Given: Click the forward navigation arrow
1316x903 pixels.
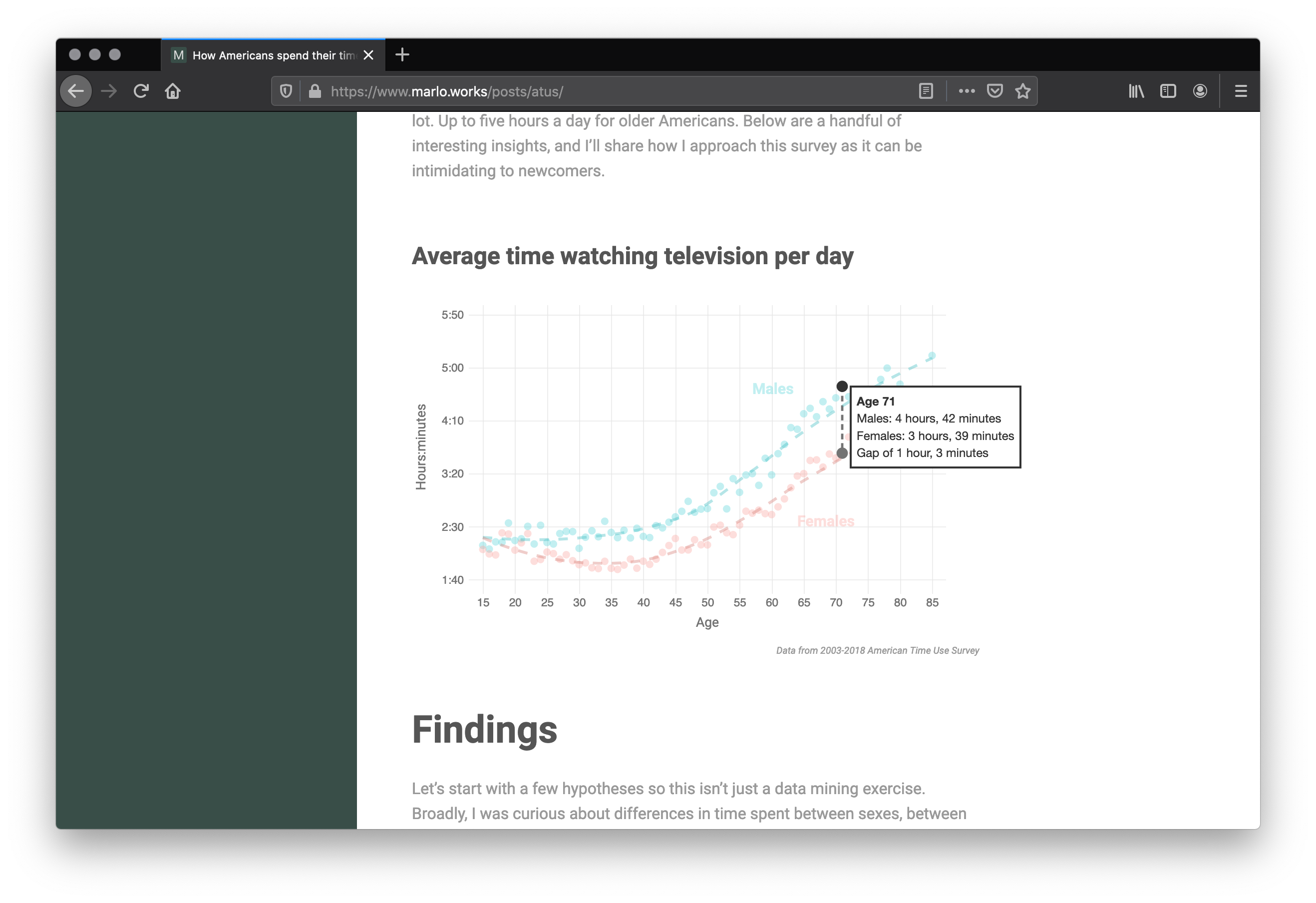Looking at the screenshot, I should coord(109,91).
